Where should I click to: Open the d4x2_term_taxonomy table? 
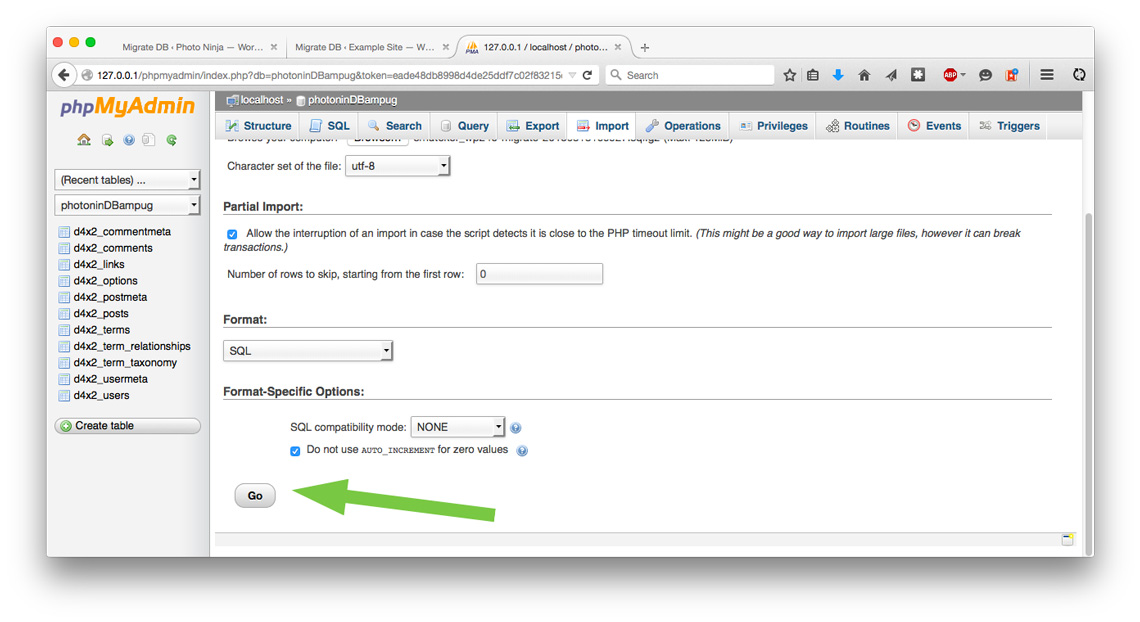[x=125, y=363]
